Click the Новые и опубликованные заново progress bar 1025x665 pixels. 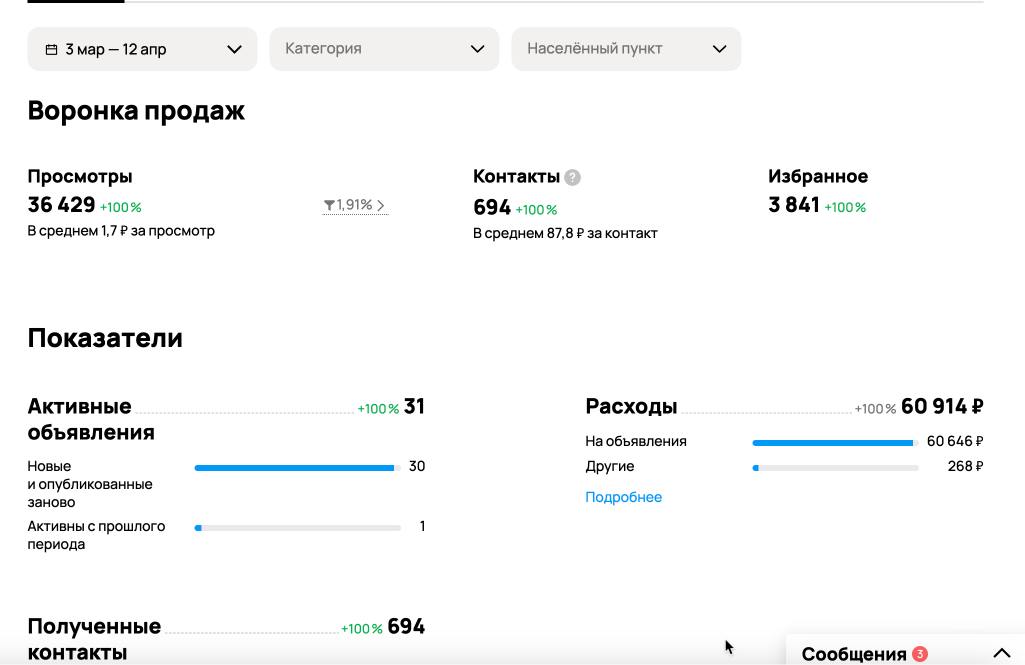297,467
